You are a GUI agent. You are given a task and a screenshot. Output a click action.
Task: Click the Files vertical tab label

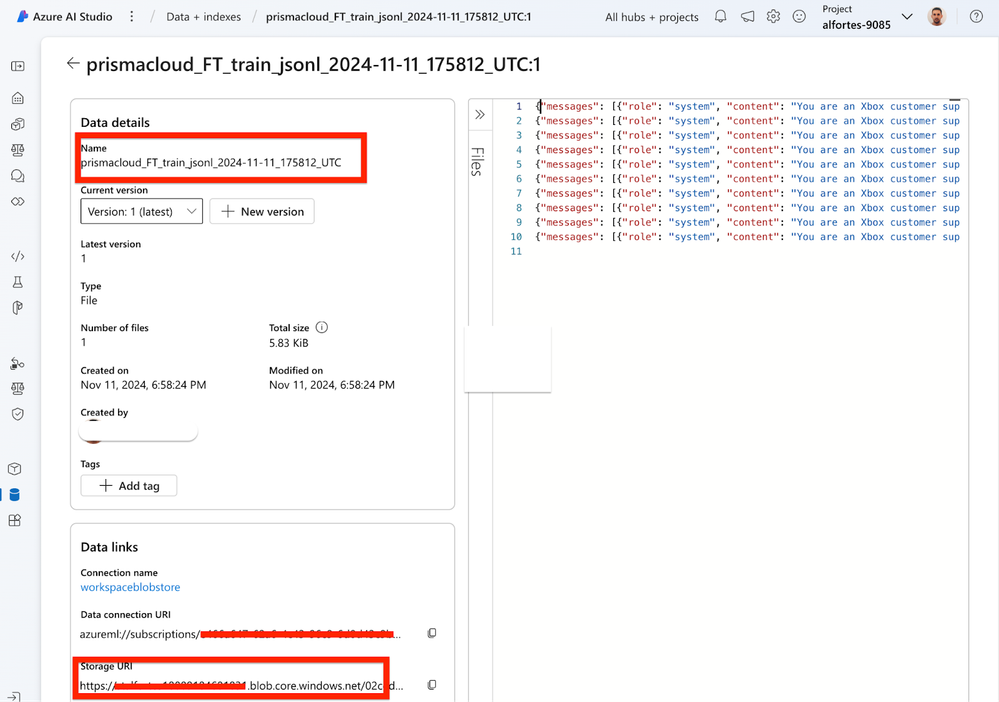pos(477,162)
